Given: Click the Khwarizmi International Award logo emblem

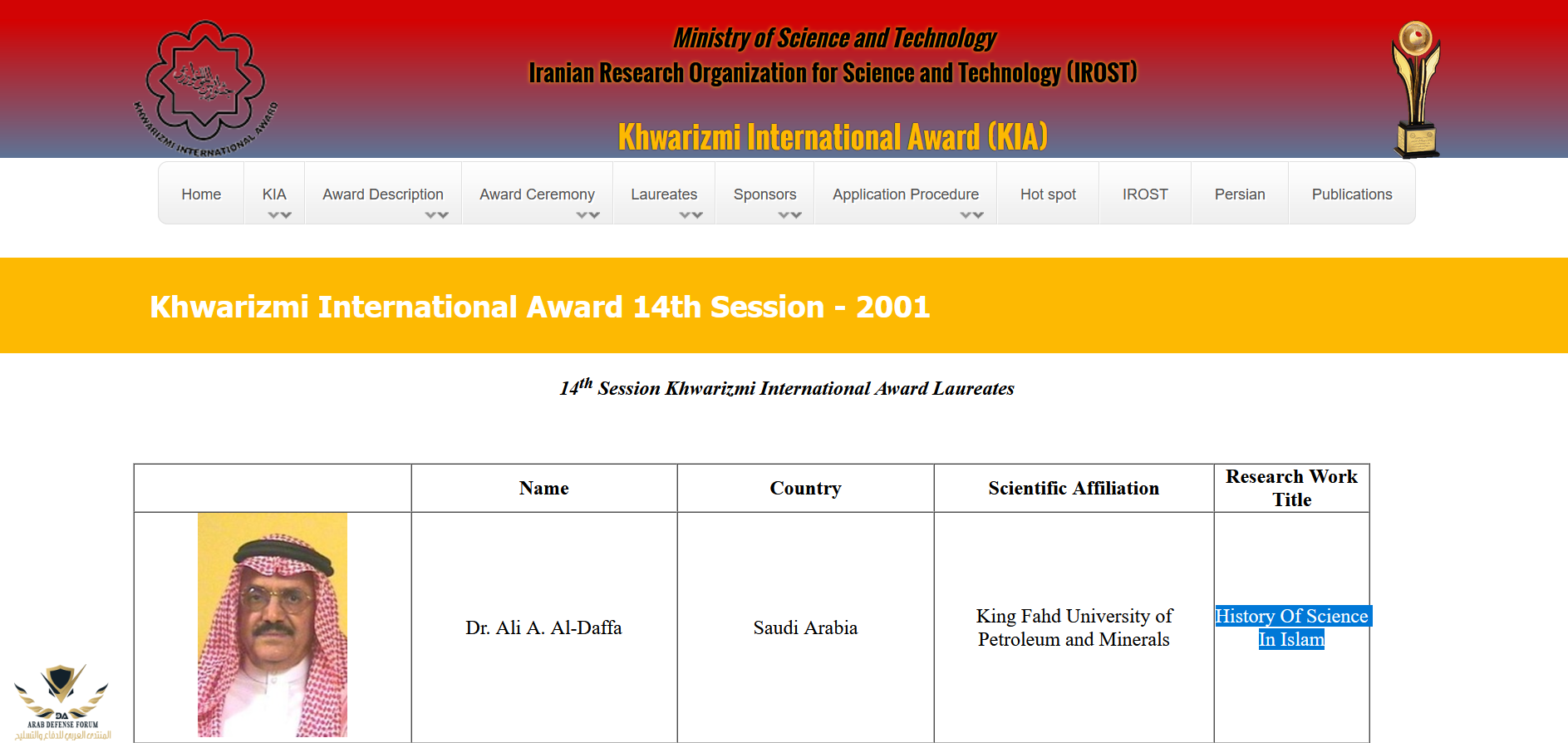Looking at the screenshot, I should 205,88.
